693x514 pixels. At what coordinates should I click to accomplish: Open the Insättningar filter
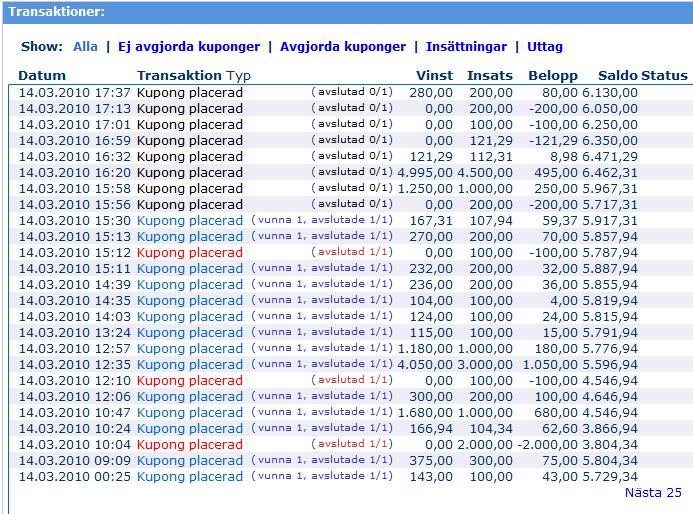pos(465,47)
